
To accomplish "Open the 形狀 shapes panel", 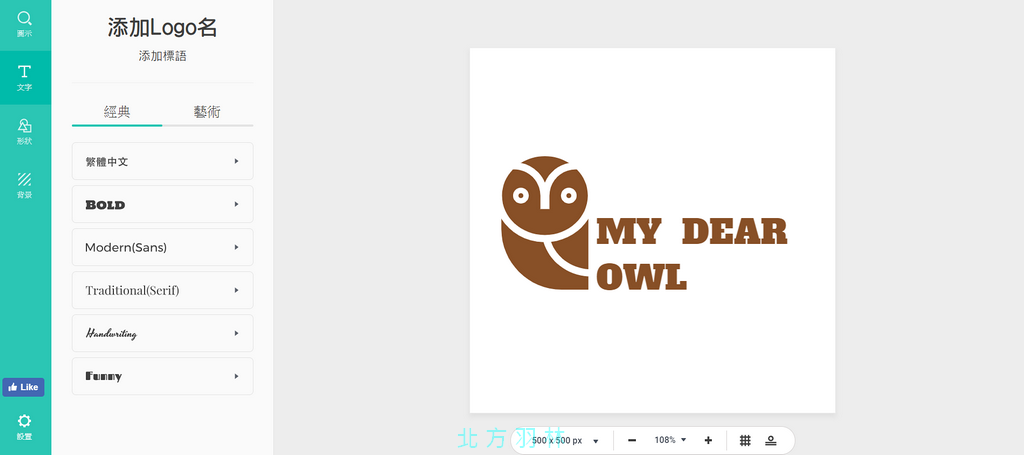I will (25, 131).
